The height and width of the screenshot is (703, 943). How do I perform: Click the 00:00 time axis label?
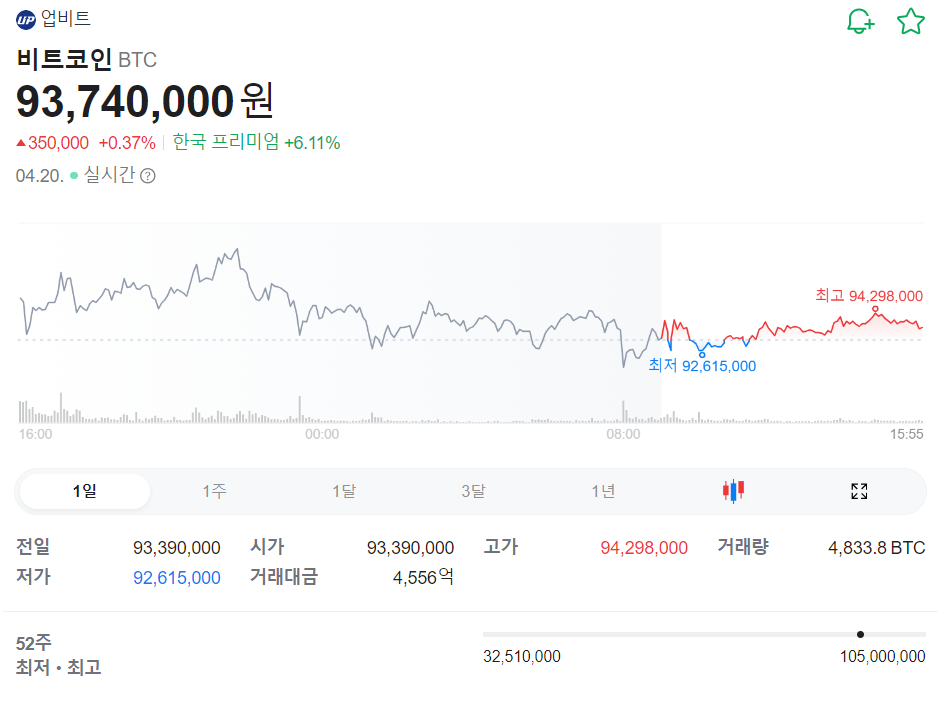(322, 434)
